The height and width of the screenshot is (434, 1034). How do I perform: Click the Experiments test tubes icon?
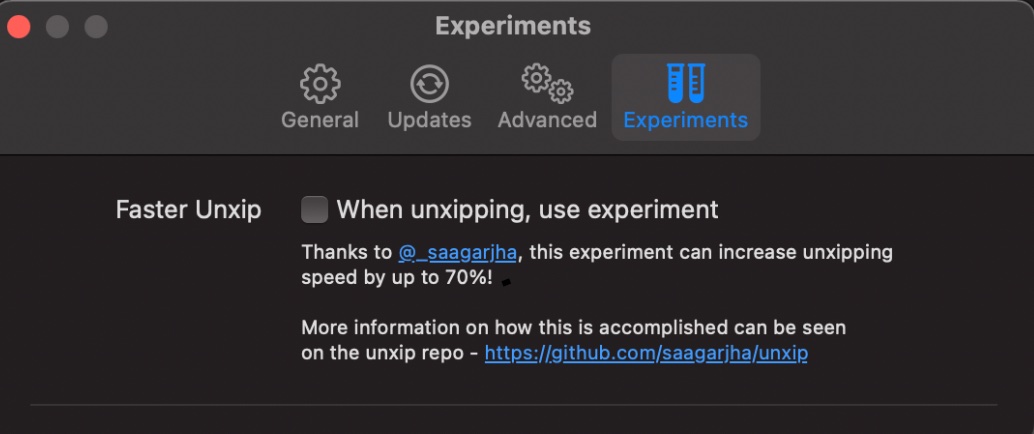[685, 82]
